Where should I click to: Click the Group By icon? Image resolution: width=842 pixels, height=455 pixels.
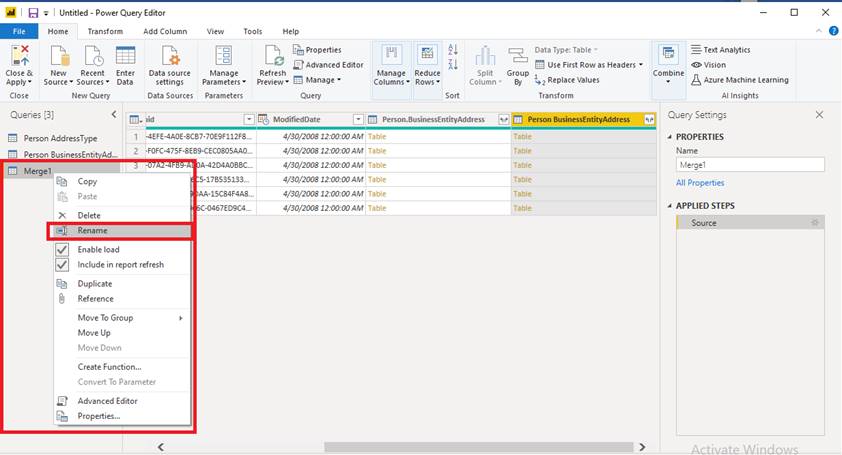point(518,55)
